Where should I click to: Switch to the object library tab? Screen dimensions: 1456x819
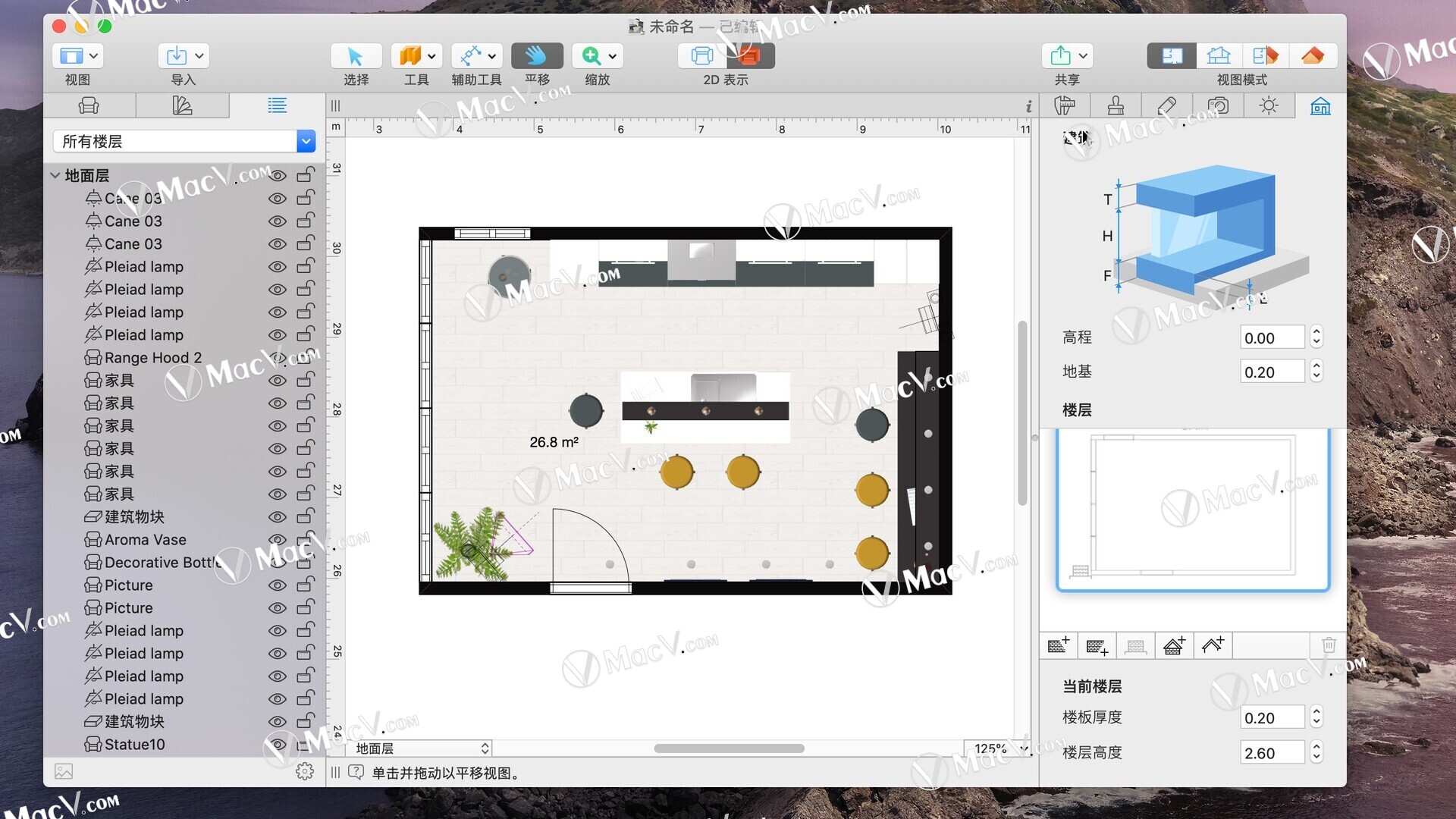click(89, 106)
